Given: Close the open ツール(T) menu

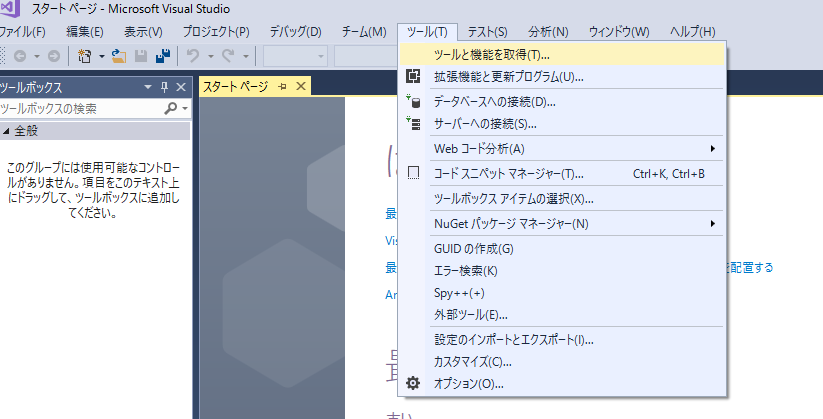Looking at the screenshot, I should [427, 32].
